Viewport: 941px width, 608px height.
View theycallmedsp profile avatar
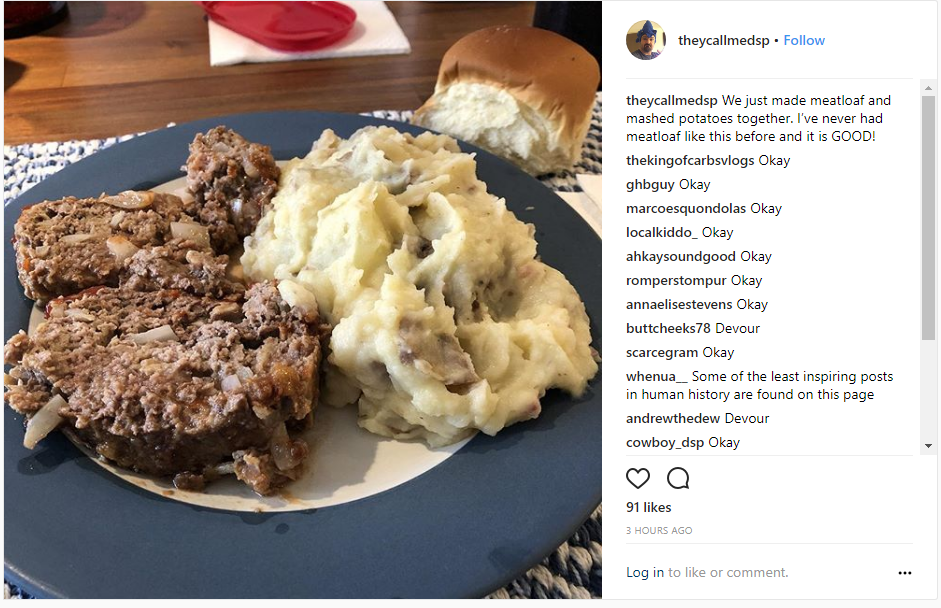tap(646, 40)
